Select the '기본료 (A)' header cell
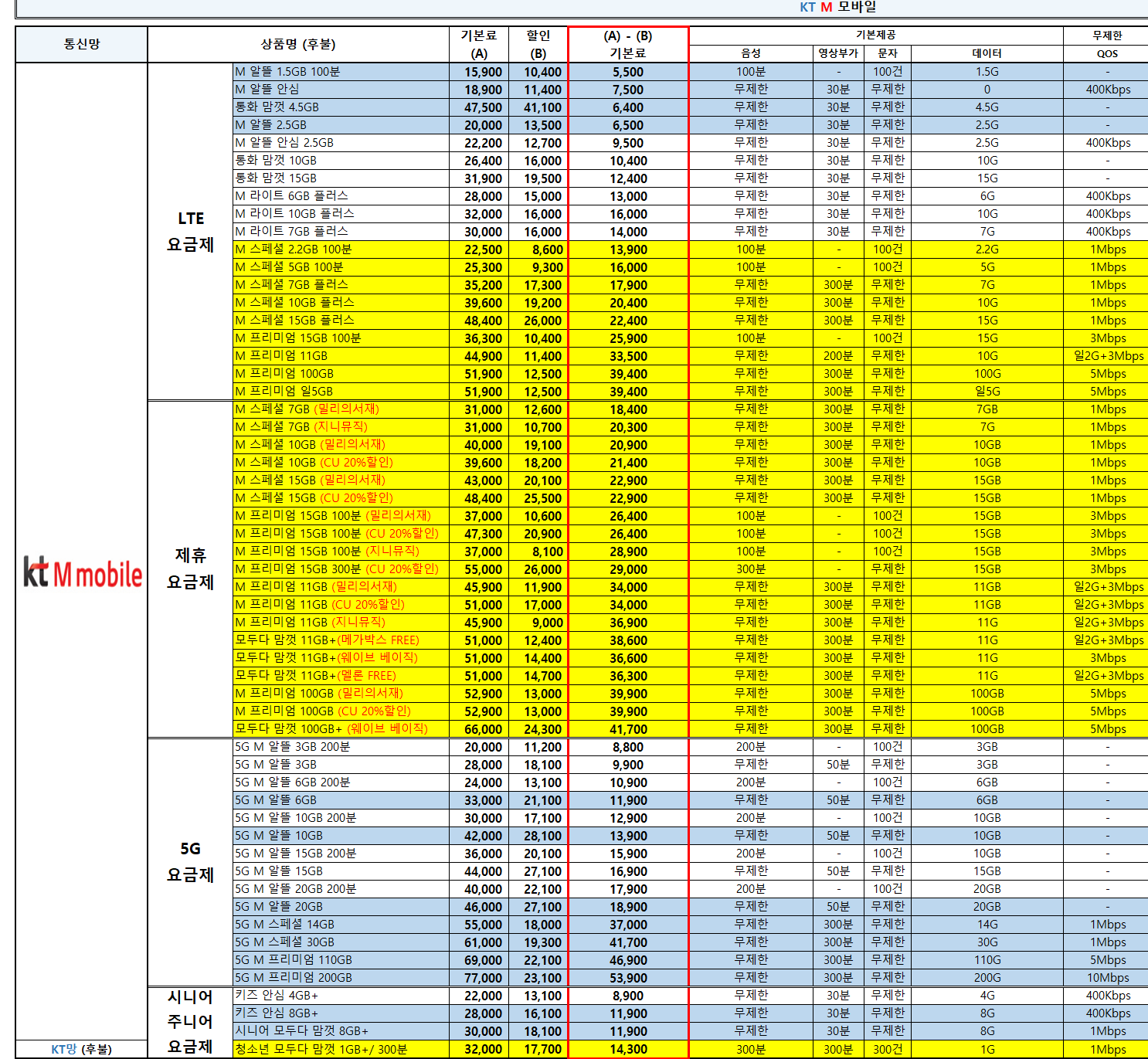 [479, 44]
